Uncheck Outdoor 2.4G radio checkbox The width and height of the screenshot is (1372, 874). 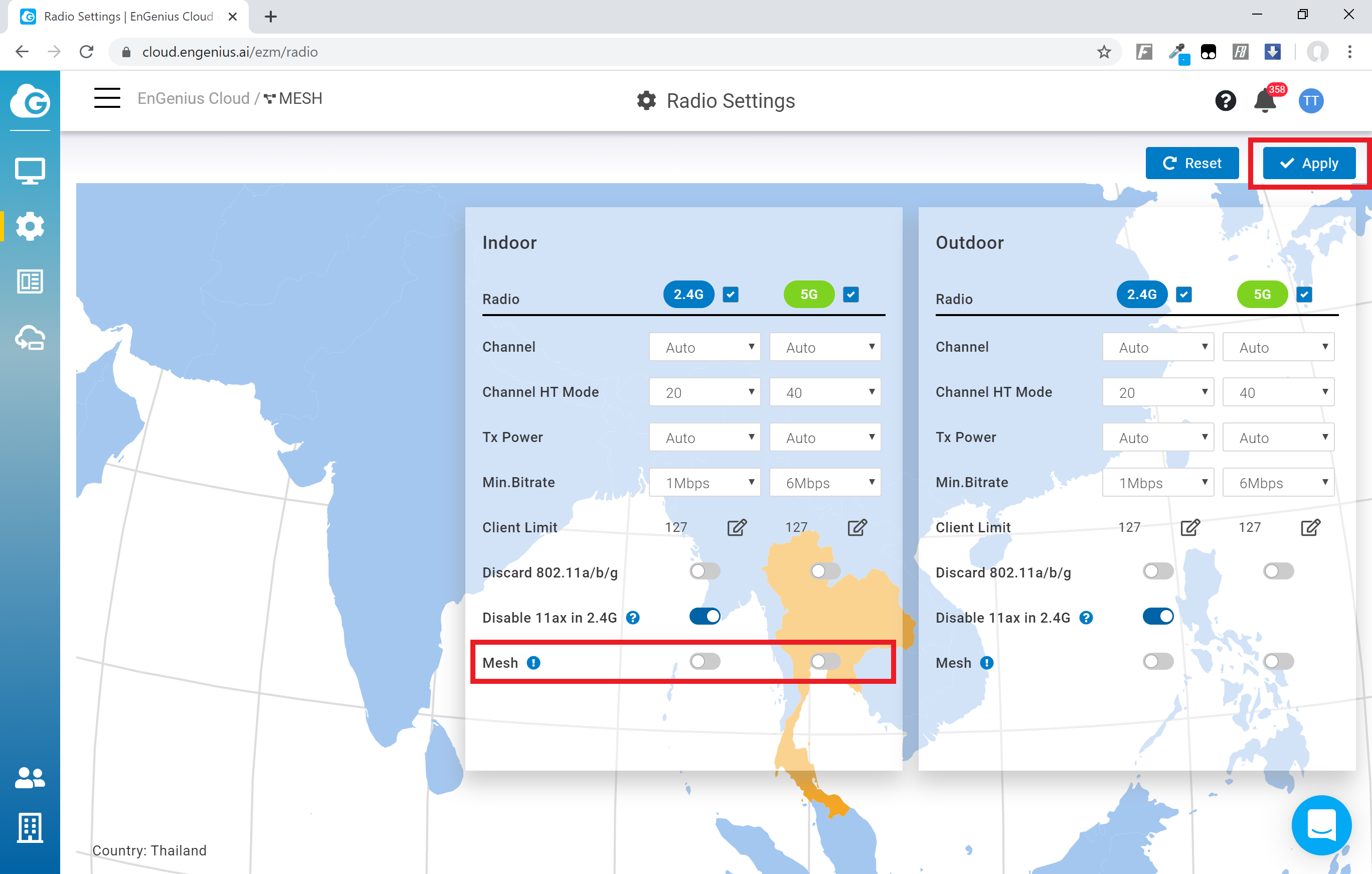point(1183,294)
